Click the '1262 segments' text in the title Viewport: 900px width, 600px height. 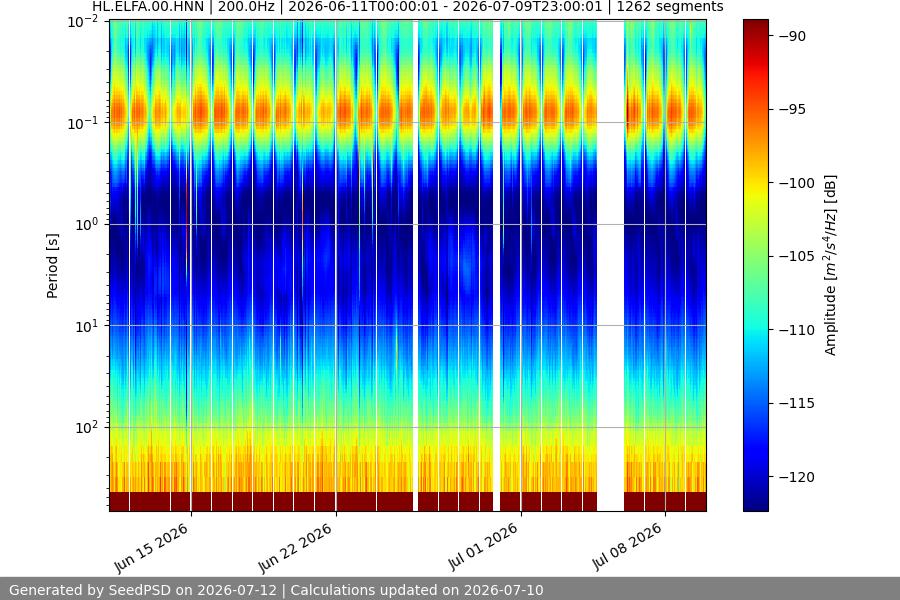click(x=669, y=7)
